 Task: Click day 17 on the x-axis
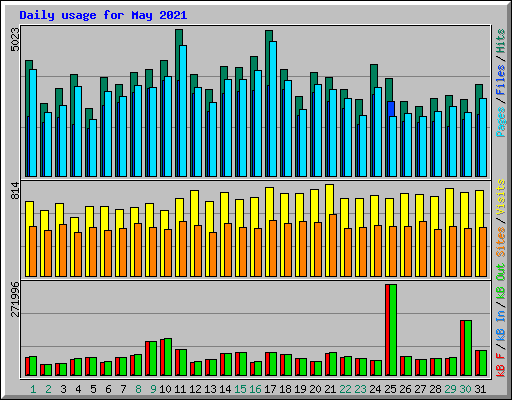click(x=270, y=389)
